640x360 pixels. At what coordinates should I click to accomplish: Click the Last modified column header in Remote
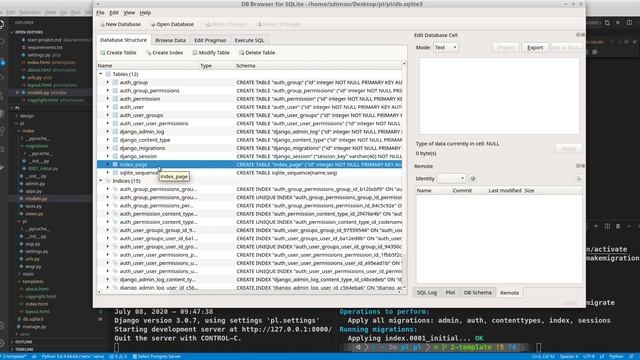(504, 191)
